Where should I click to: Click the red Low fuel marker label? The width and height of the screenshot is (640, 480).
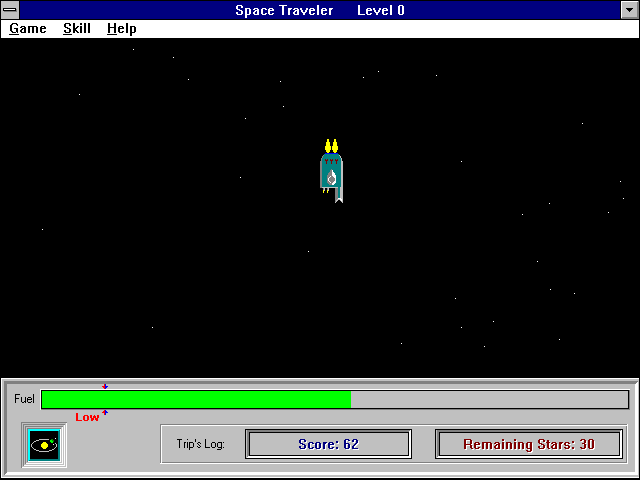click(87, 417)
